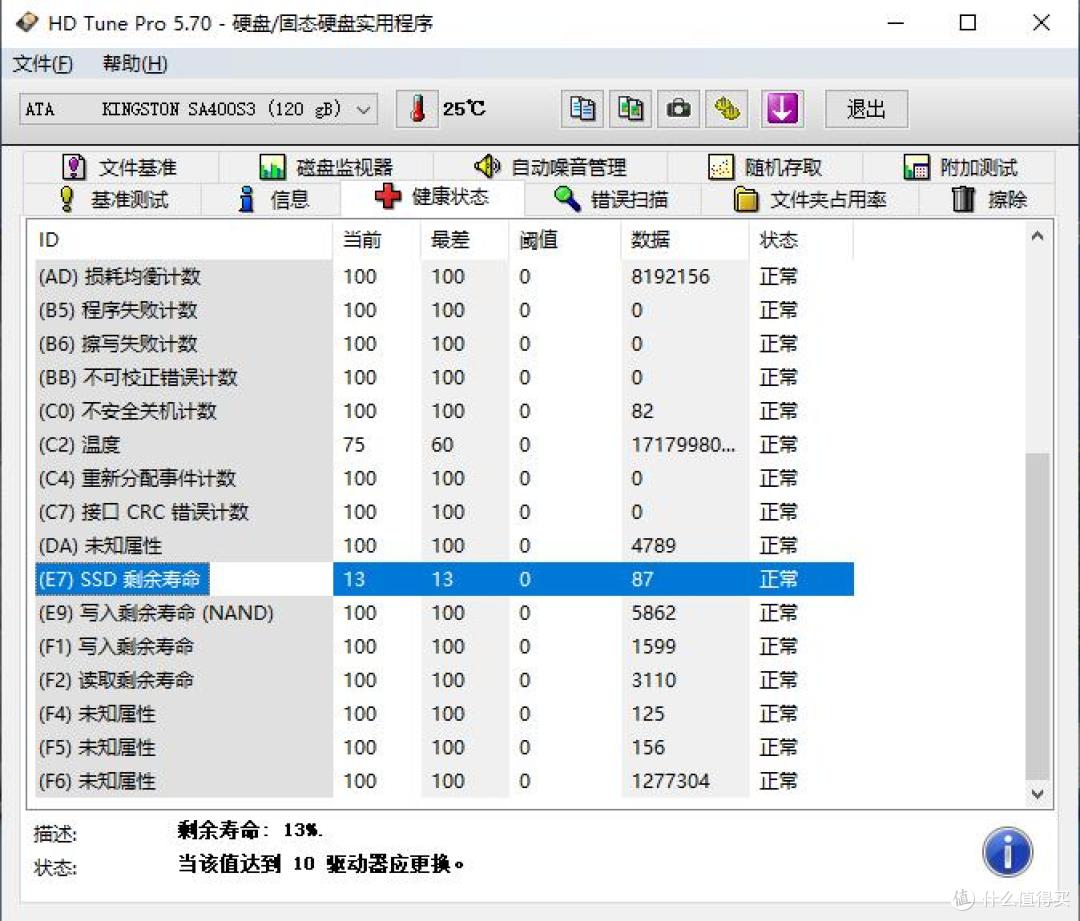Select the (C0) 不安全关机计数 row

point(444,411)
